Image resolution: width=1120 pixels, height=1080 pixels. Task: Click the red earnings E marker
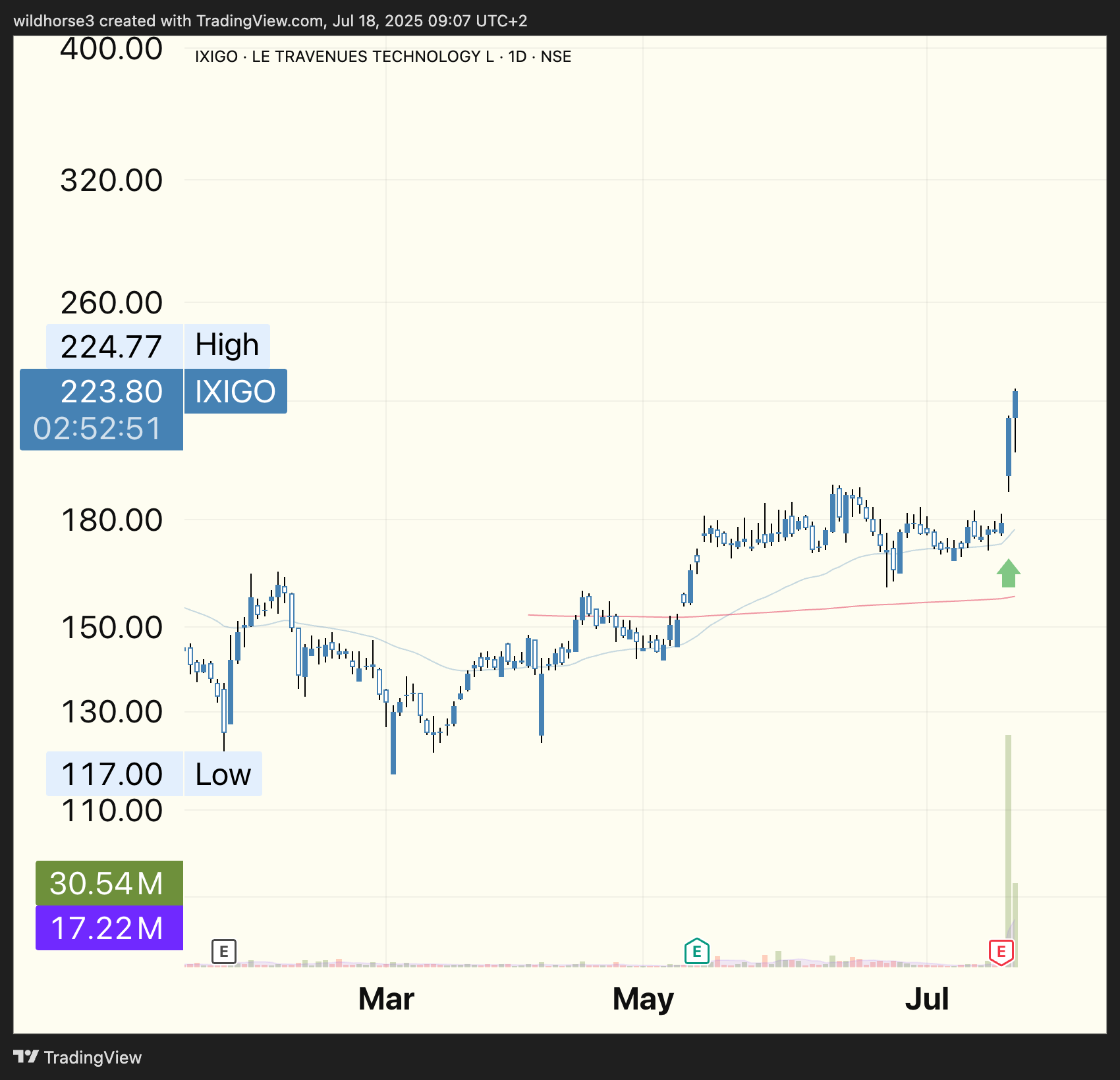click(x=1001, y=952)
